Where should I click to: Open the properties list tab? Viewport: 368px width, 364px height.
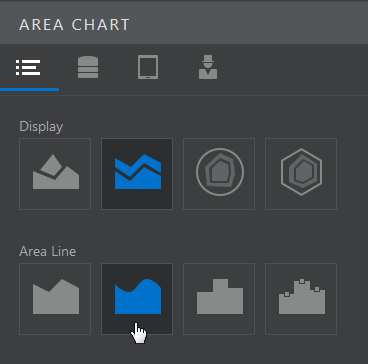point(28,68)
